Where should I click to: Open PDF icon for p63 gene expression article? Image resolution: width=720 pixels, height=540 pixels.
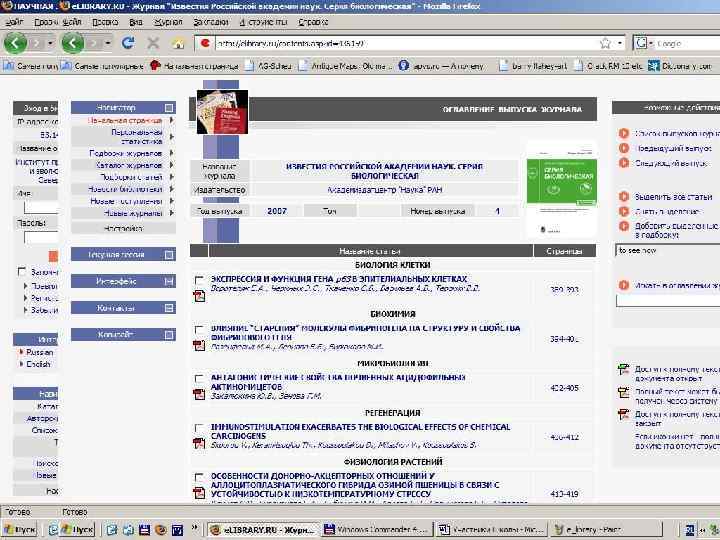[x=199, y=296]
